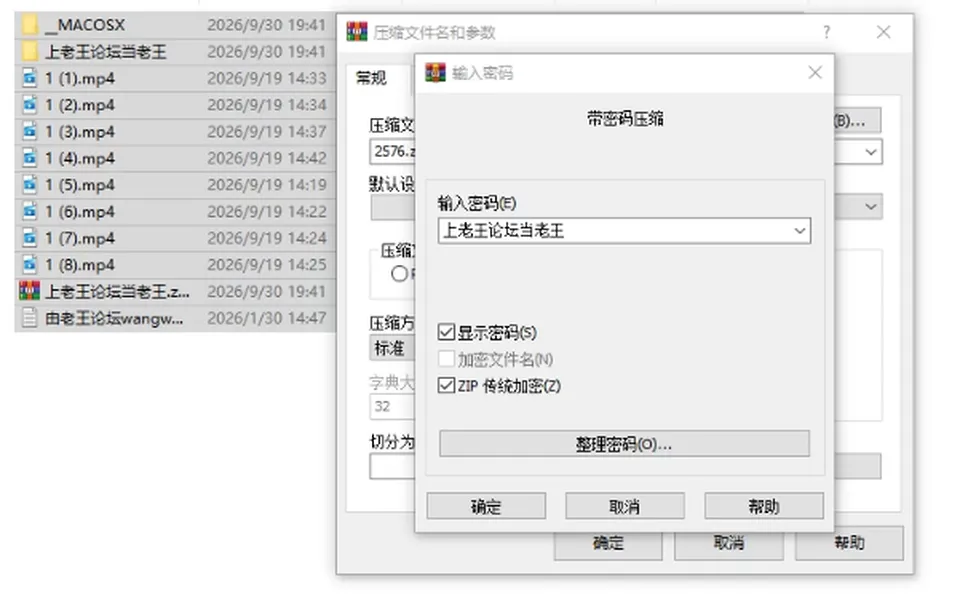960x612 pixels.
Task: Click 帮助 in the 压缩文件名和参数 window
Action: tap(849, 543)
